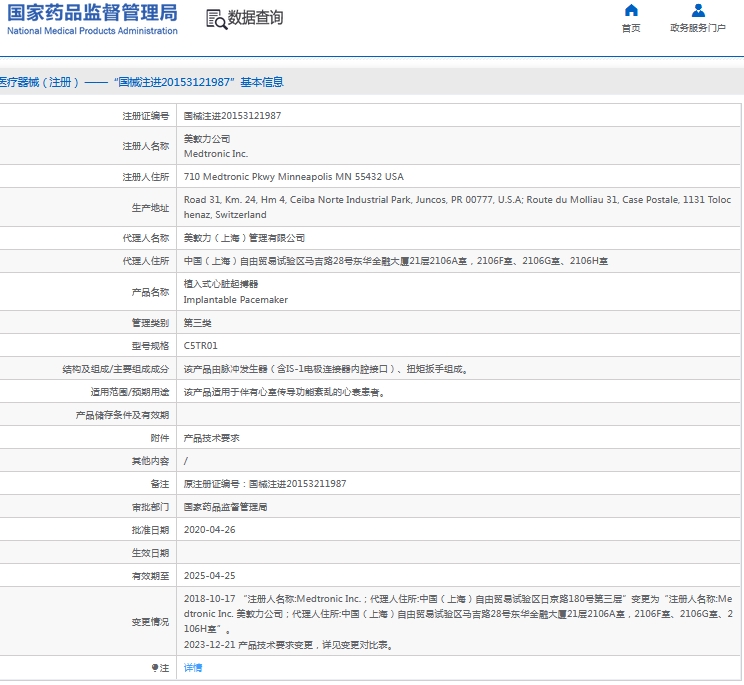744x685 pixels.
Task: Click the expiry date 2025-04-25
Action: [209, 575]
